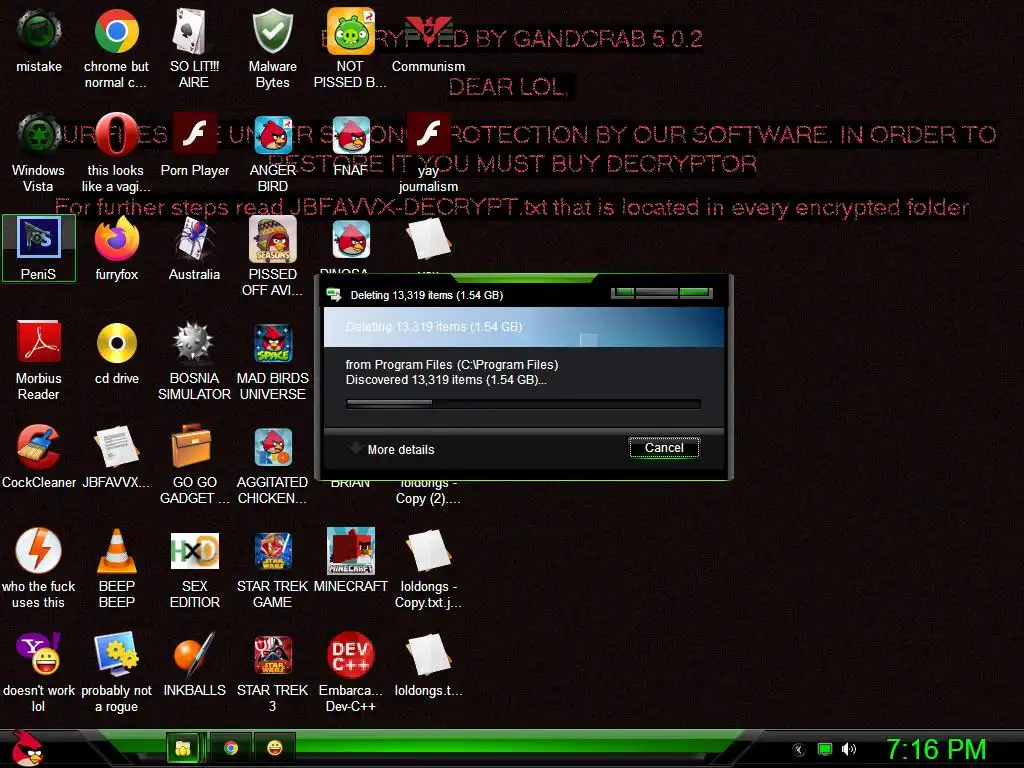Open Chrome from the taskbar
The height and width of the screenshot is (768, 1024).
[231, 748]
